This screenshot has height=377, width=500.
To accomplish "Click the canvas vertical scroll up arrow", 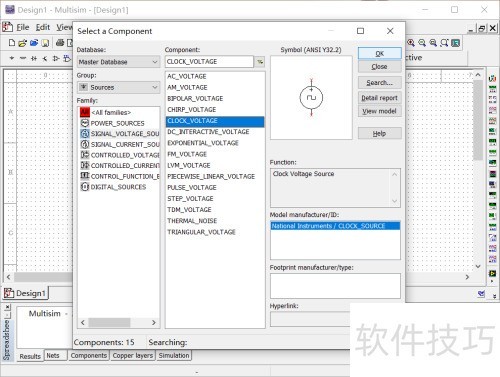I will click(x=478, y=75).
